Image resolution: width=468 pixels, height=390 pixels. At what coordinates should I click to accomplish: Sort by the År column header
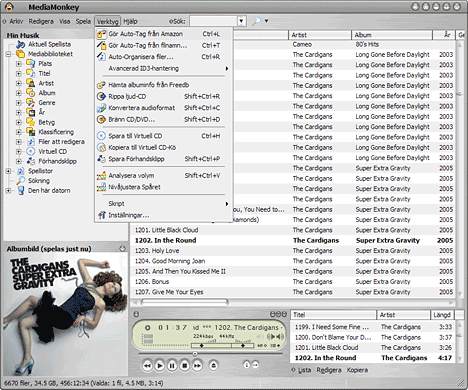tap(445, 35)
